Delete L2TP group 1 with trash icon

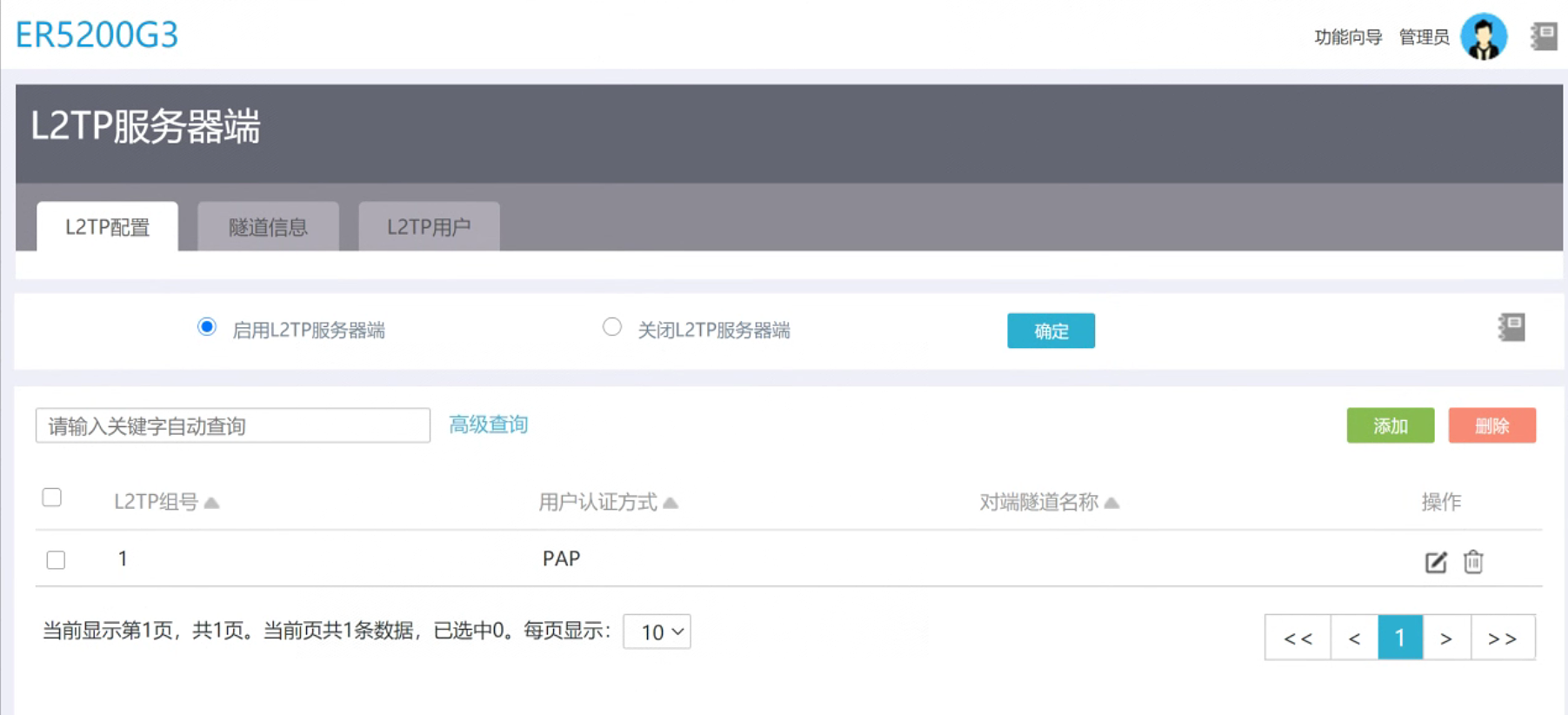click(x=1473, y=562)
